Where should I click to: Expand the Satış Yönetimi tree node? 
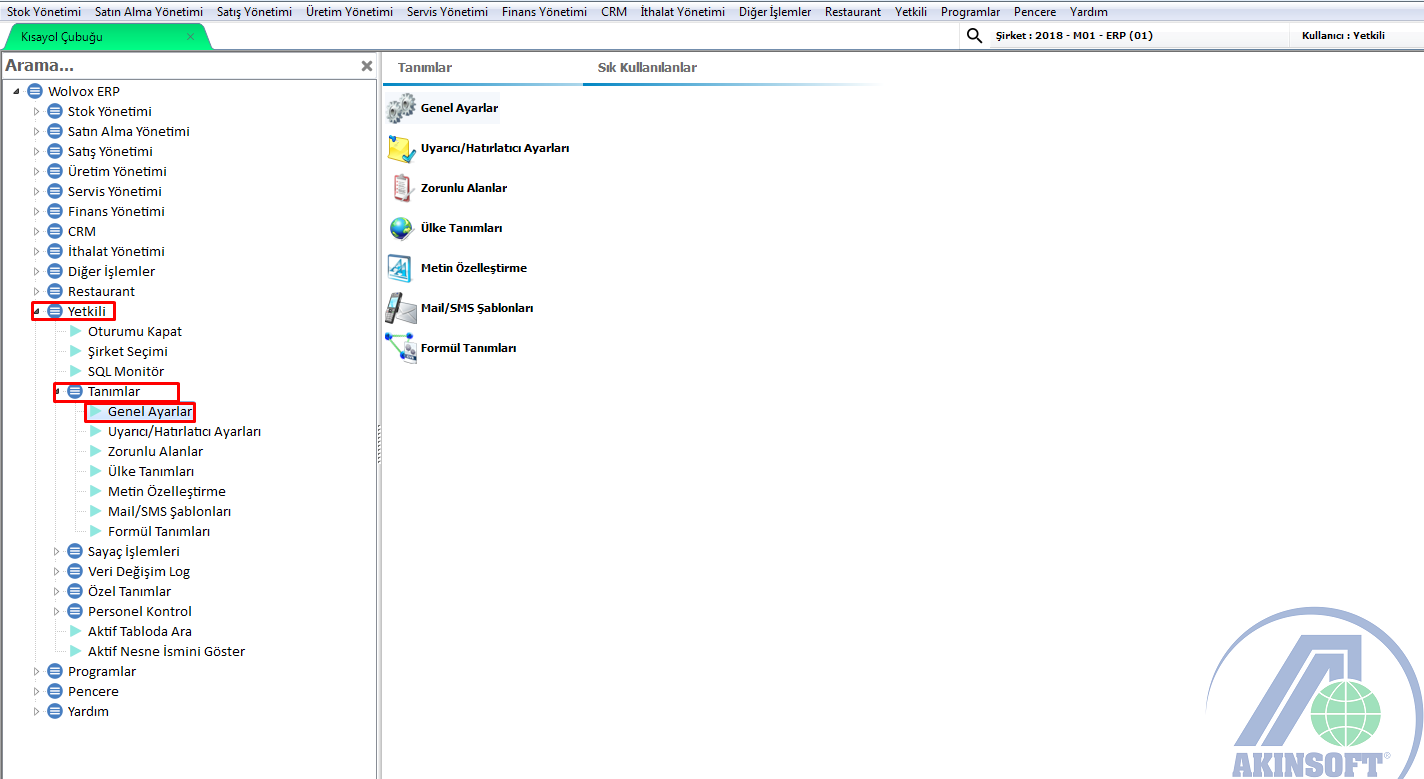37,151
